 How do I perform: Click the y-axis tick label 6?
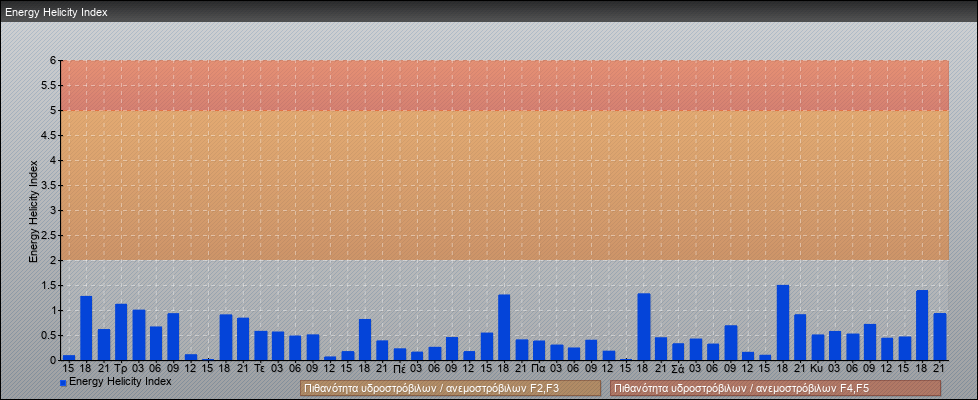tap(53, 60)
